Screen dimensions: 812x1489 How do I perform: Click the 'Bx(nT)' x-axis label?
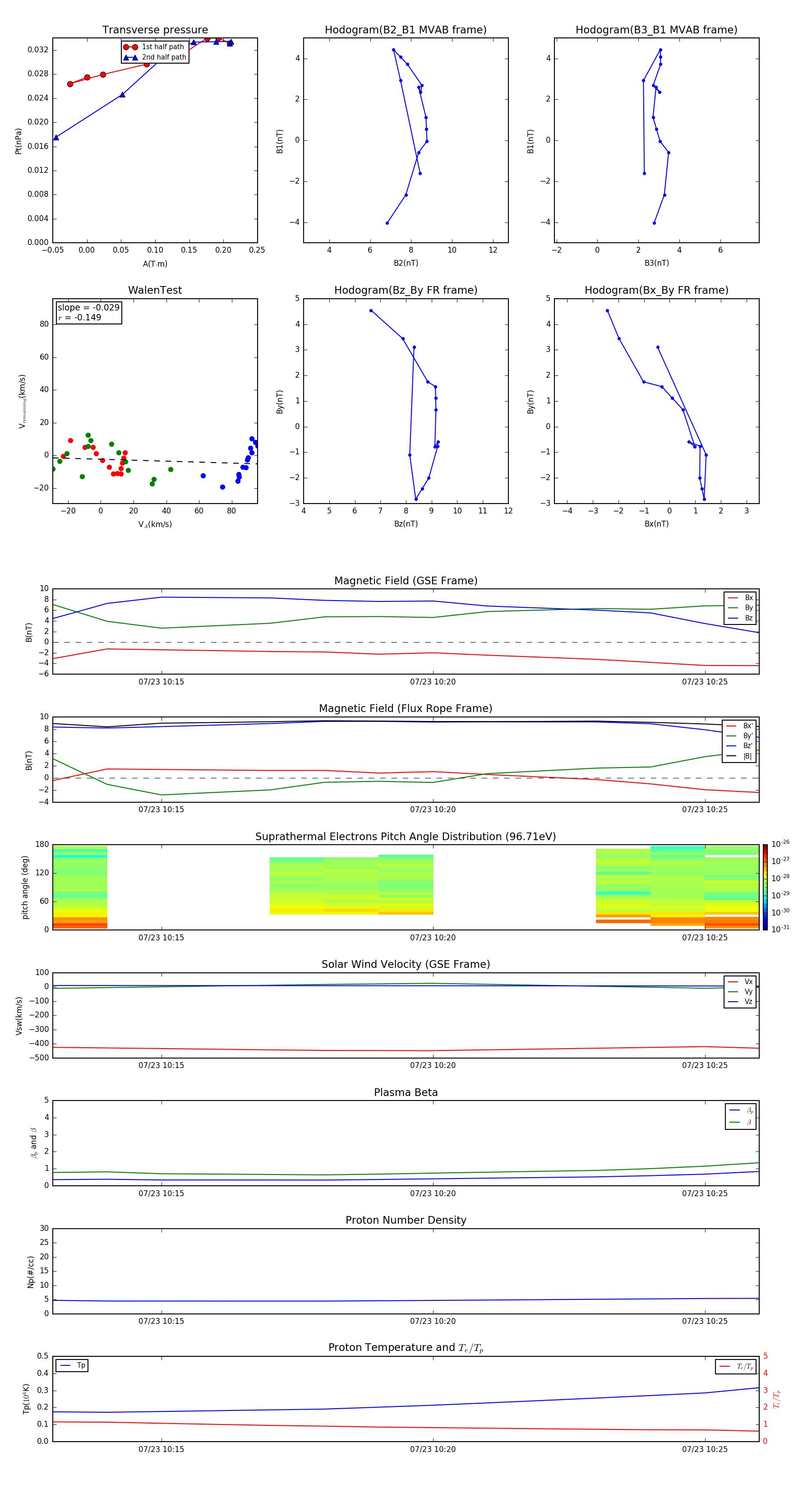coord(656,524)
